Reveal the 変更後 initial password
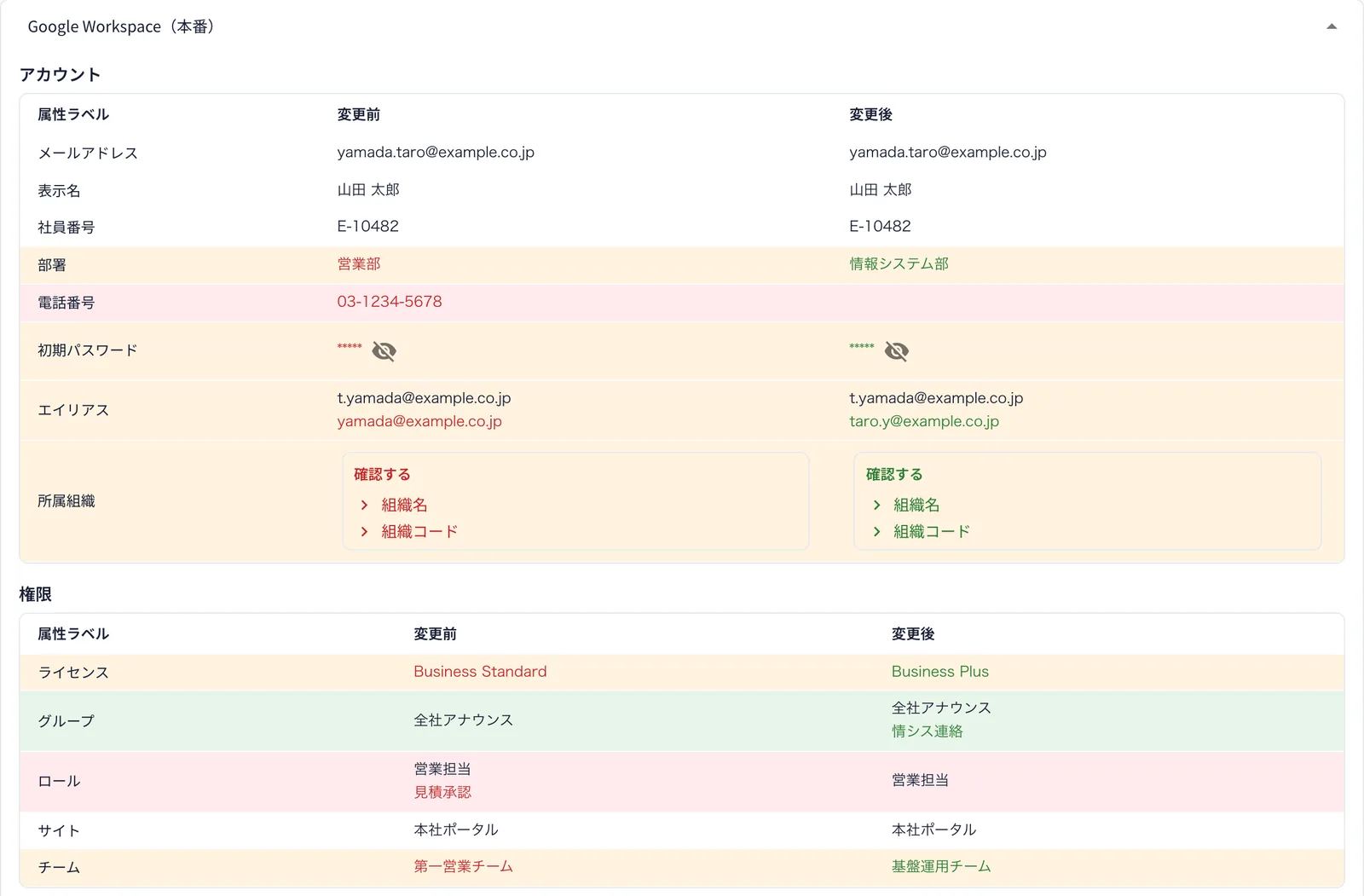 click(x=896, y=351)
